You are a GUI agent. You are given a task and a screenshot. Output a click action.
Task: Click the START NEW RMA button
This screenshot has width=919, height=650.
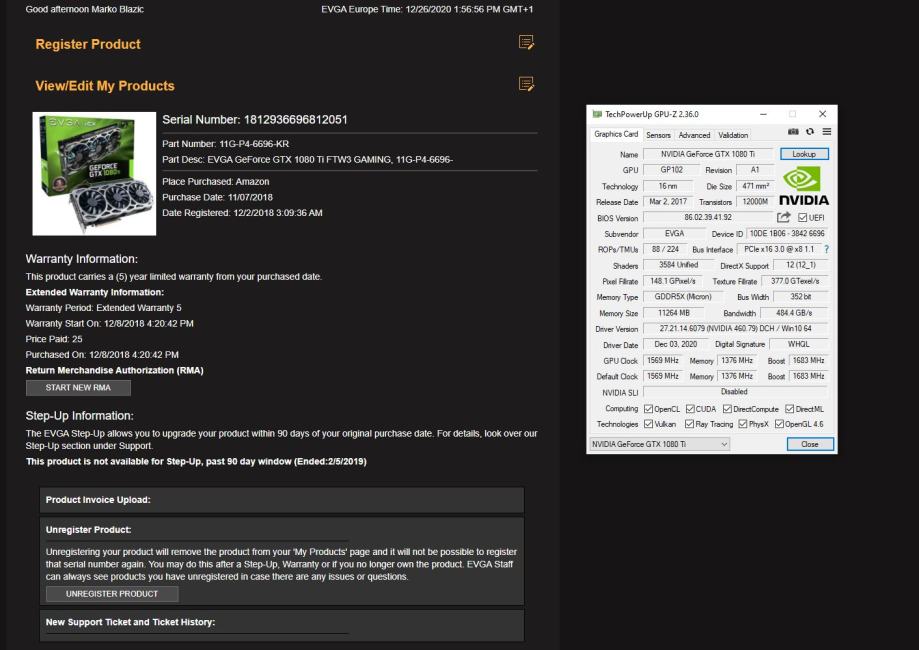[78, 387]
